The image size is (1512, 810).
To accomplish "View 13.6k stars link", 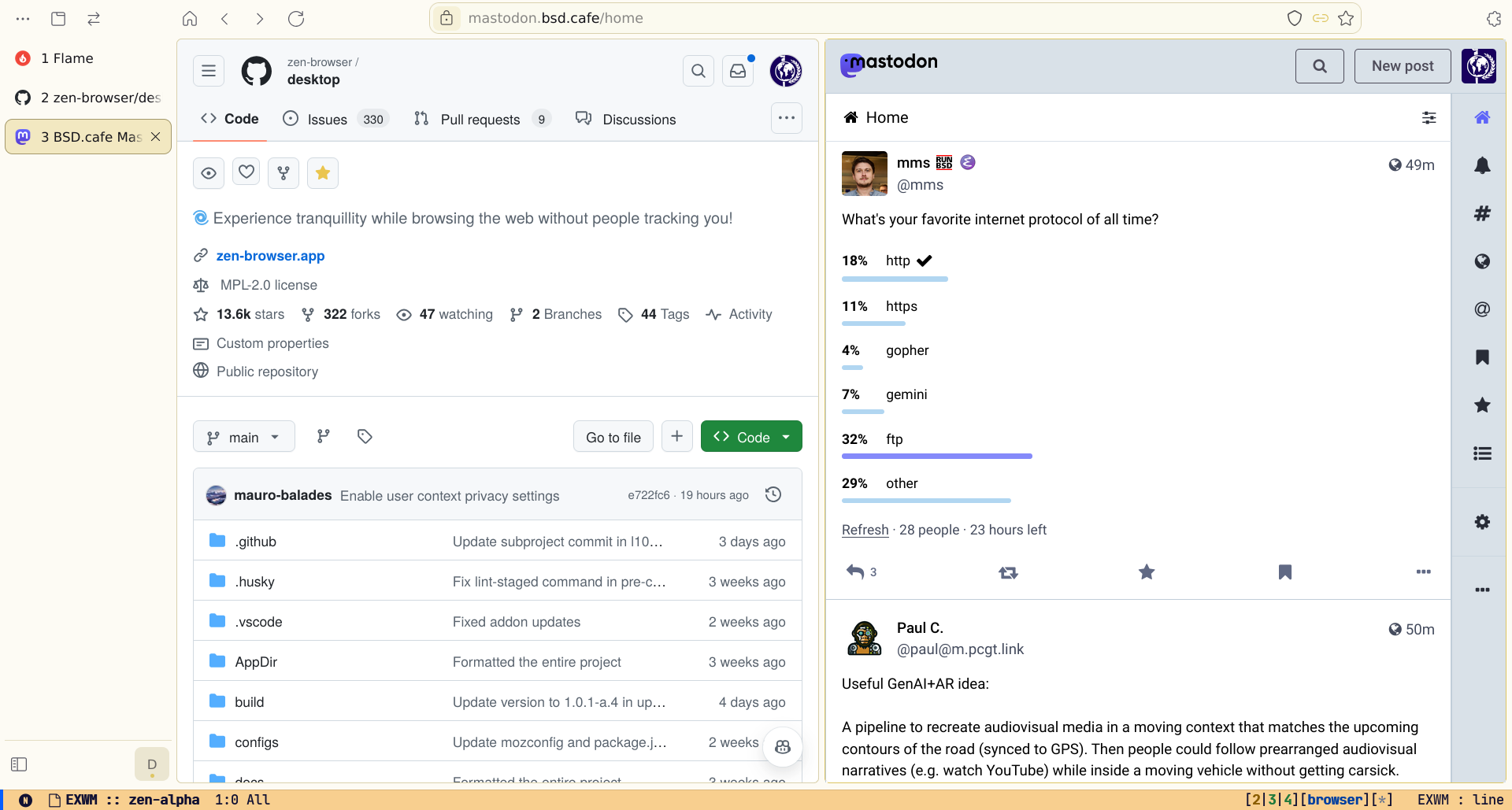I will tap(239, 314).
